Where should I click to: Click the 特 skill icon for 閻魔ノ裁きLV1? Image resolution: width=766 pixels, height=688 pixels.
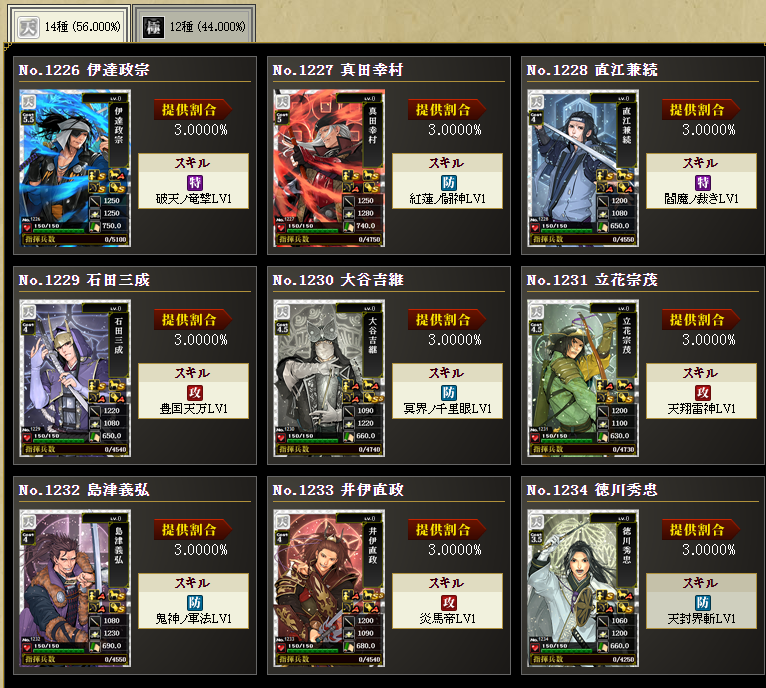tap(703, 183)
